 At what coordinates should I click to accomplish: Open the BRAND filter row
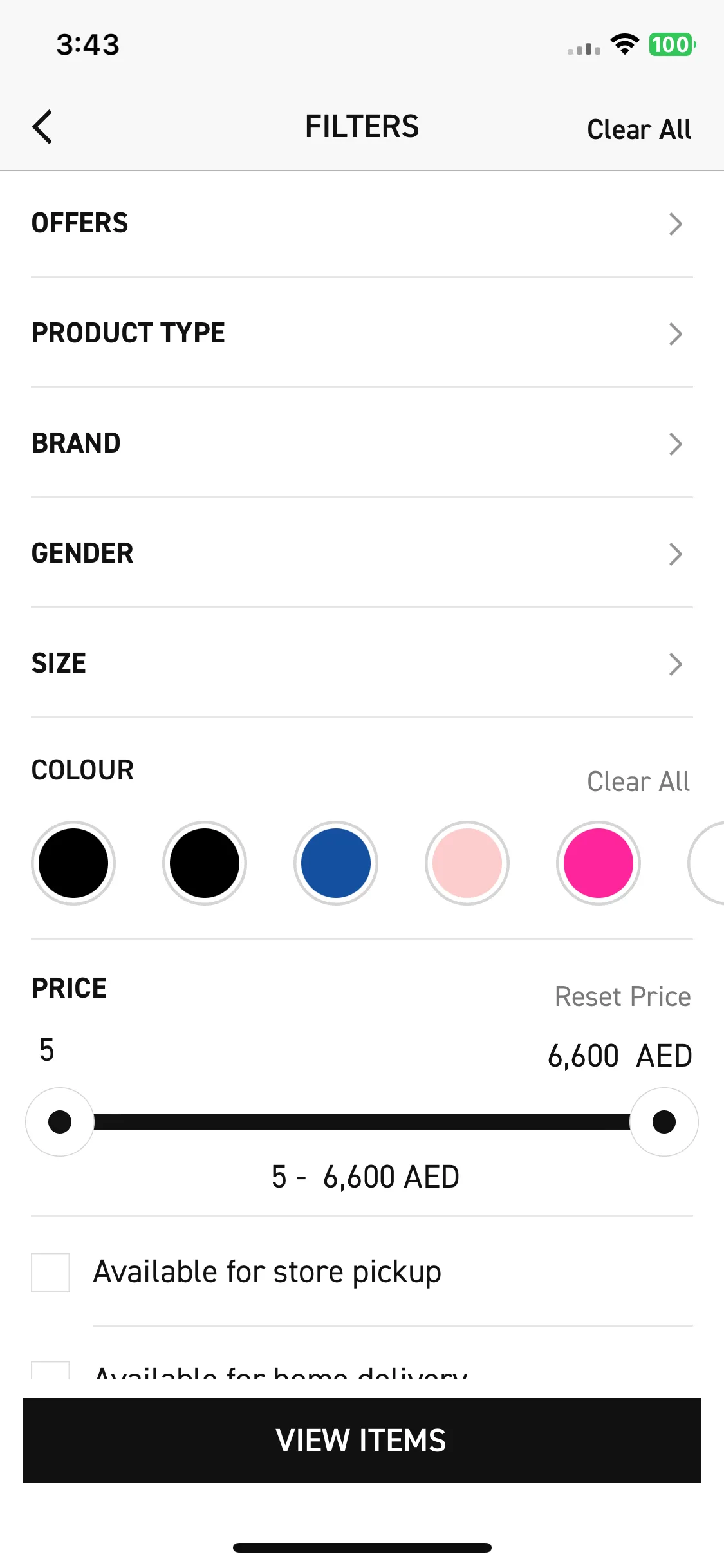362,443
